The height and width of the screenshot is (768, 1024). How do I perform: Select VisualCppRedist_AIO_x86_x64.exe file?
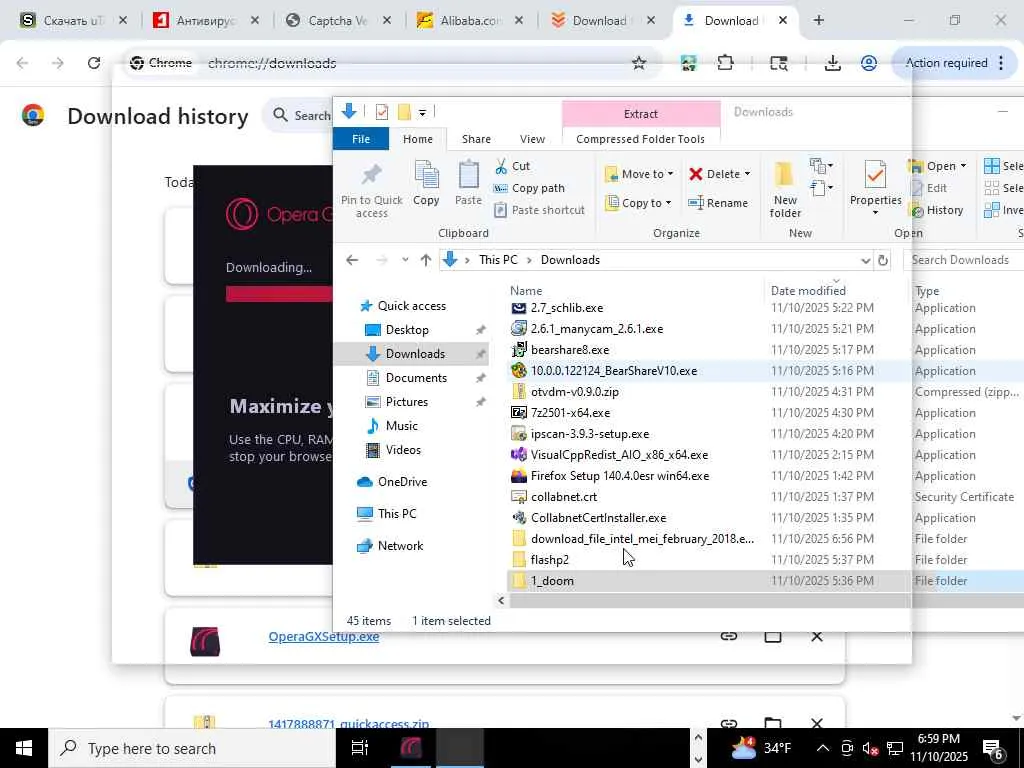click(x=619, y=455)
